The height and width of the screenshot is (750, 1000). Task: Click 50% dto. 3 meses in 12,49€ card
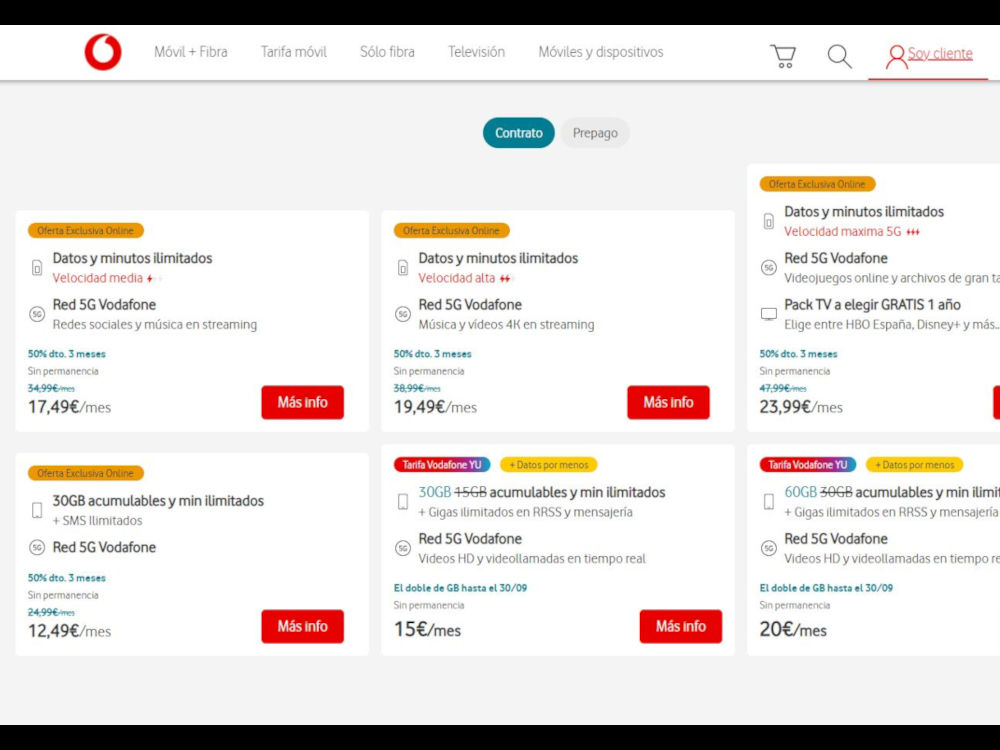[67, 578]
